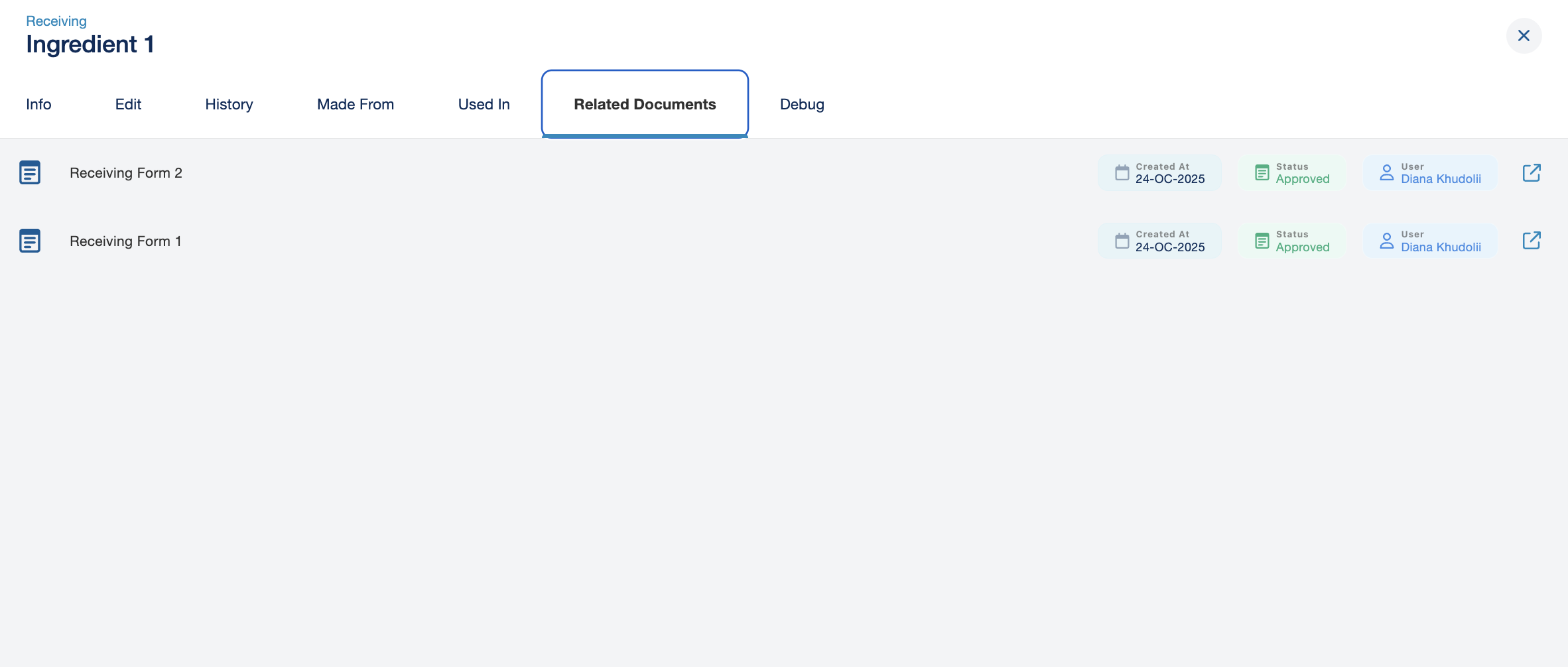Click user avatar icon in Receiving Form 2 row
This screenshot has width=1568, height=667.
click(x=1386, y=172)
